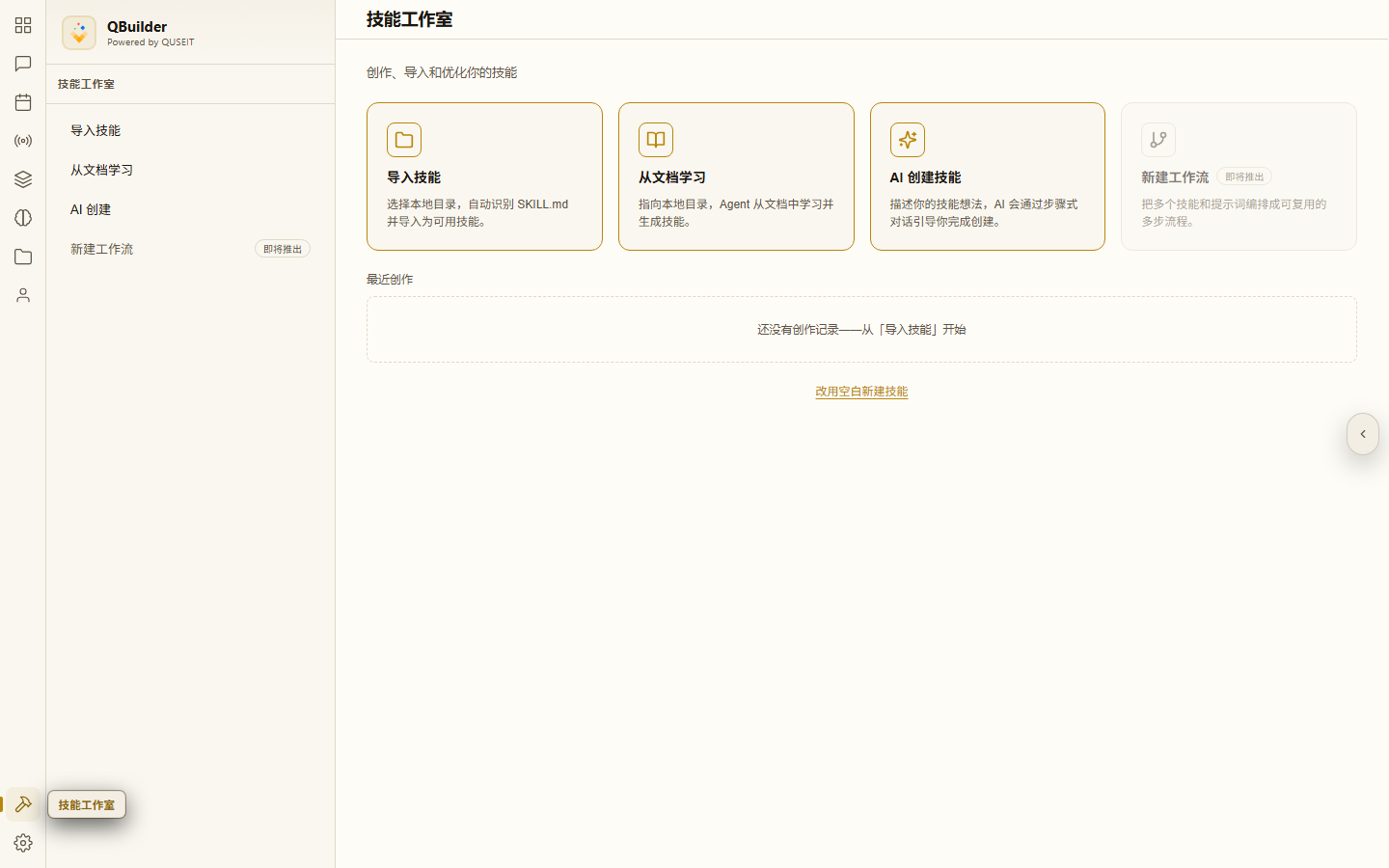Viewport: 1389px width, 868px height.
Task: Click the QBuilder app name text
Action: pyautogui.click(x=137, y=26)
